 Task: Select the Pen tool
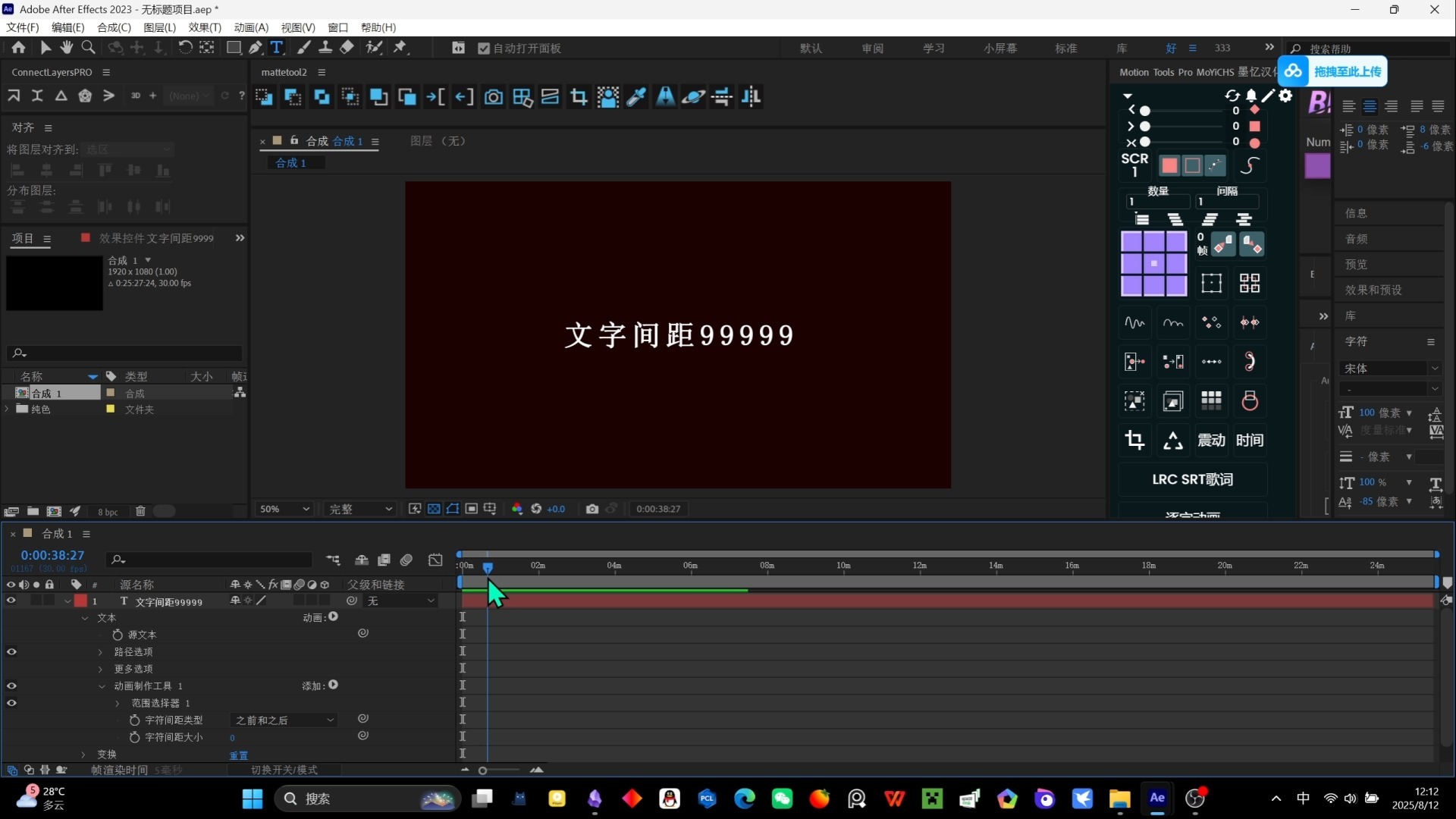point(256,48)
